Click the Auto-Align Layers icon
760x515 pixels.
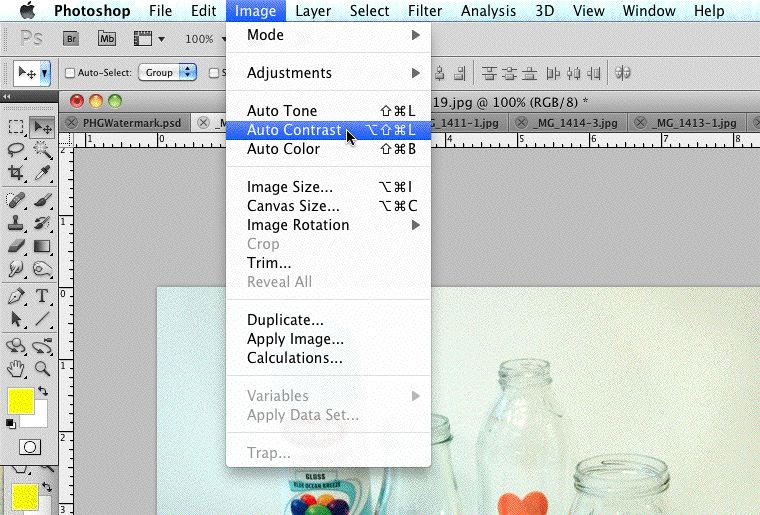623,73
